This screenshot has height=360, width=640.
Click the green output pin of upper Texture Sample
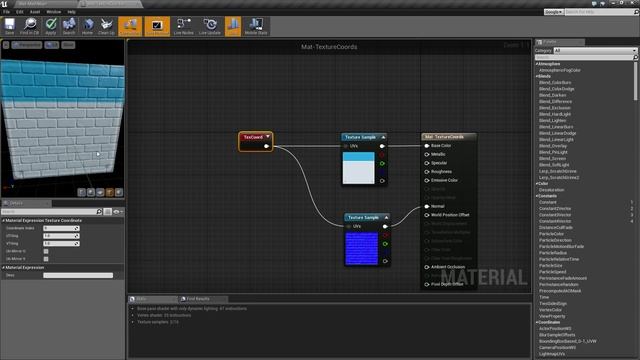pos(382,164)
